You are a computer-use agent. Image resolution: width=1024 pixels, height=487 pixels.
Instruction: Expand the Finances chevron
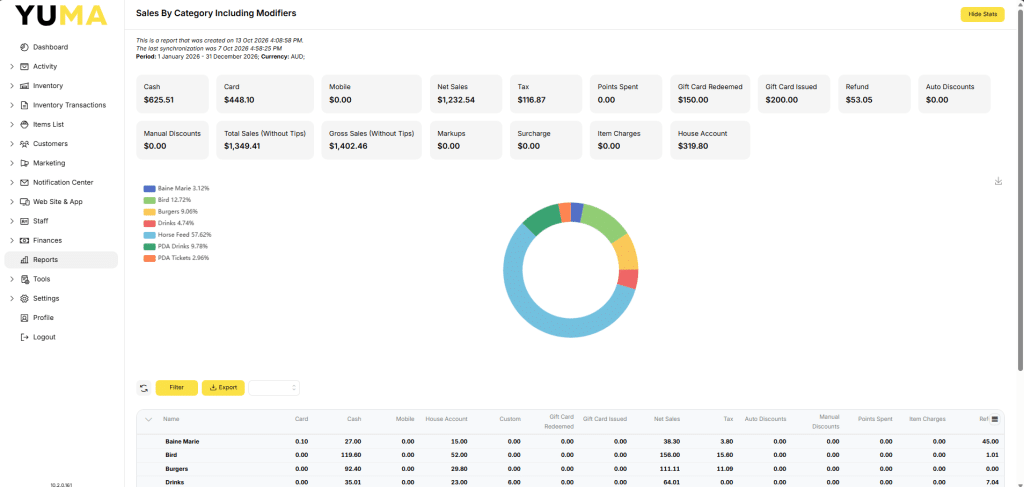tap(12, 240)
